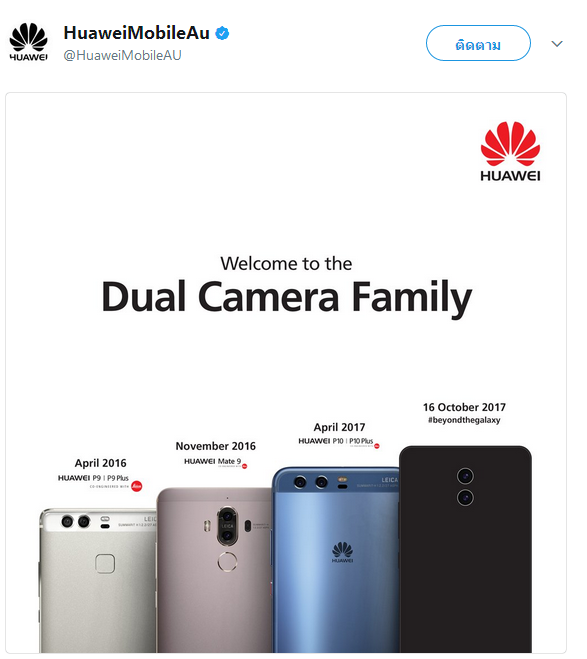Expand the tweet options chevron
This screenshot has width=587, height=659.
pyautogui.click(x=557, y=44)
